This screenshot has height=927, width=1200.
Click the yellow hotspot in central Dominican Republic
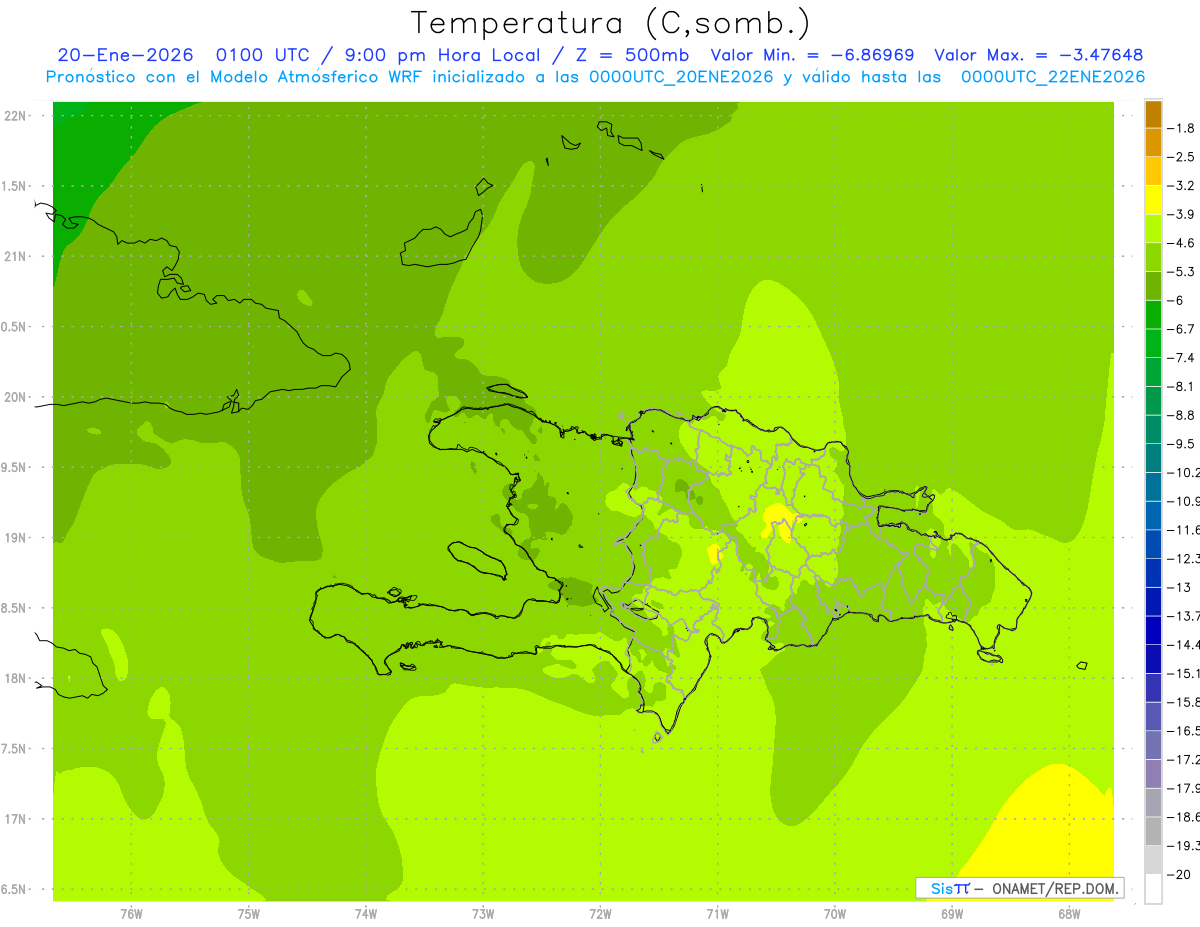(x=778, y=520)
